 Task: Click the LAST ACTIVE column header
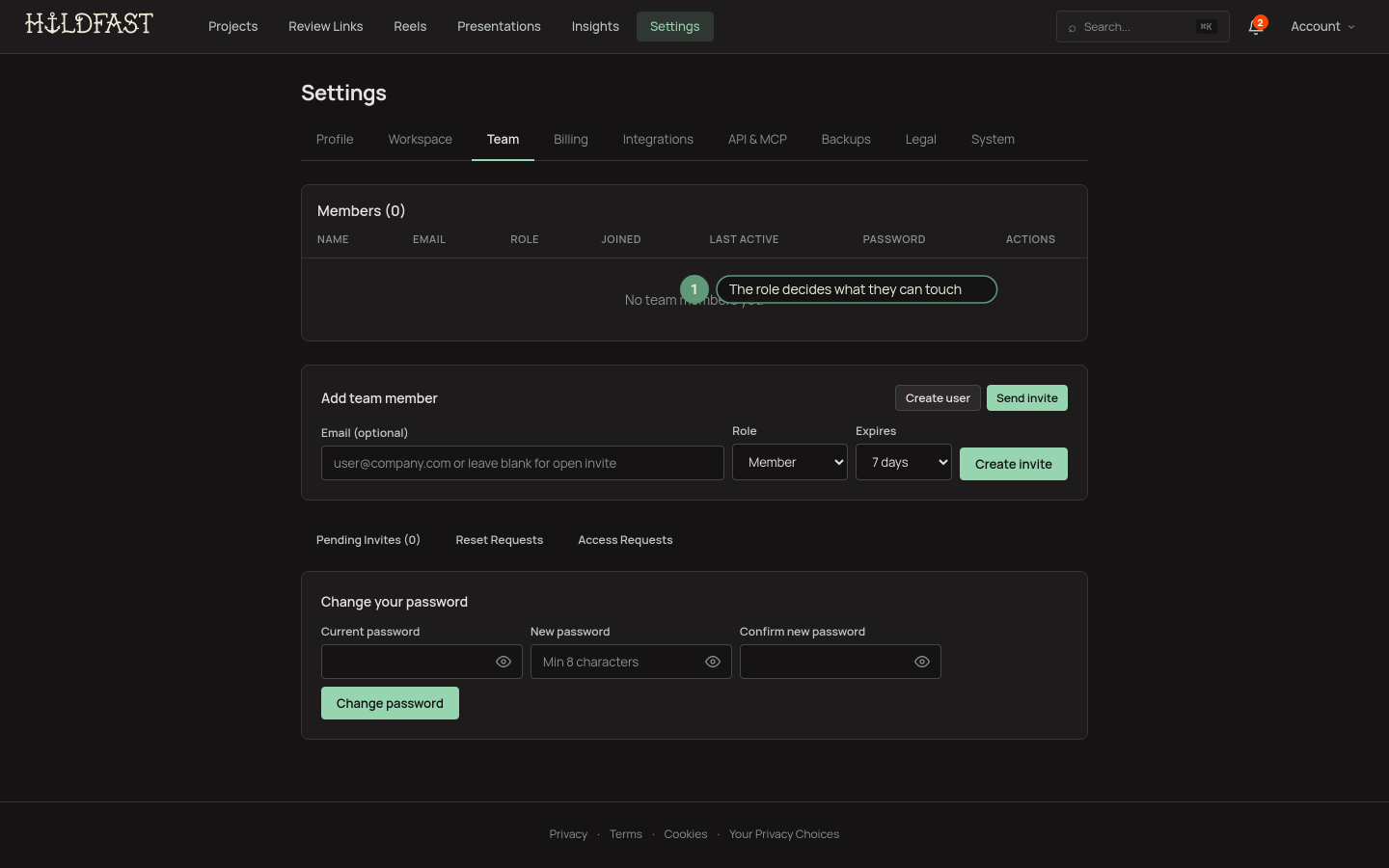click(x=744, y=239)
